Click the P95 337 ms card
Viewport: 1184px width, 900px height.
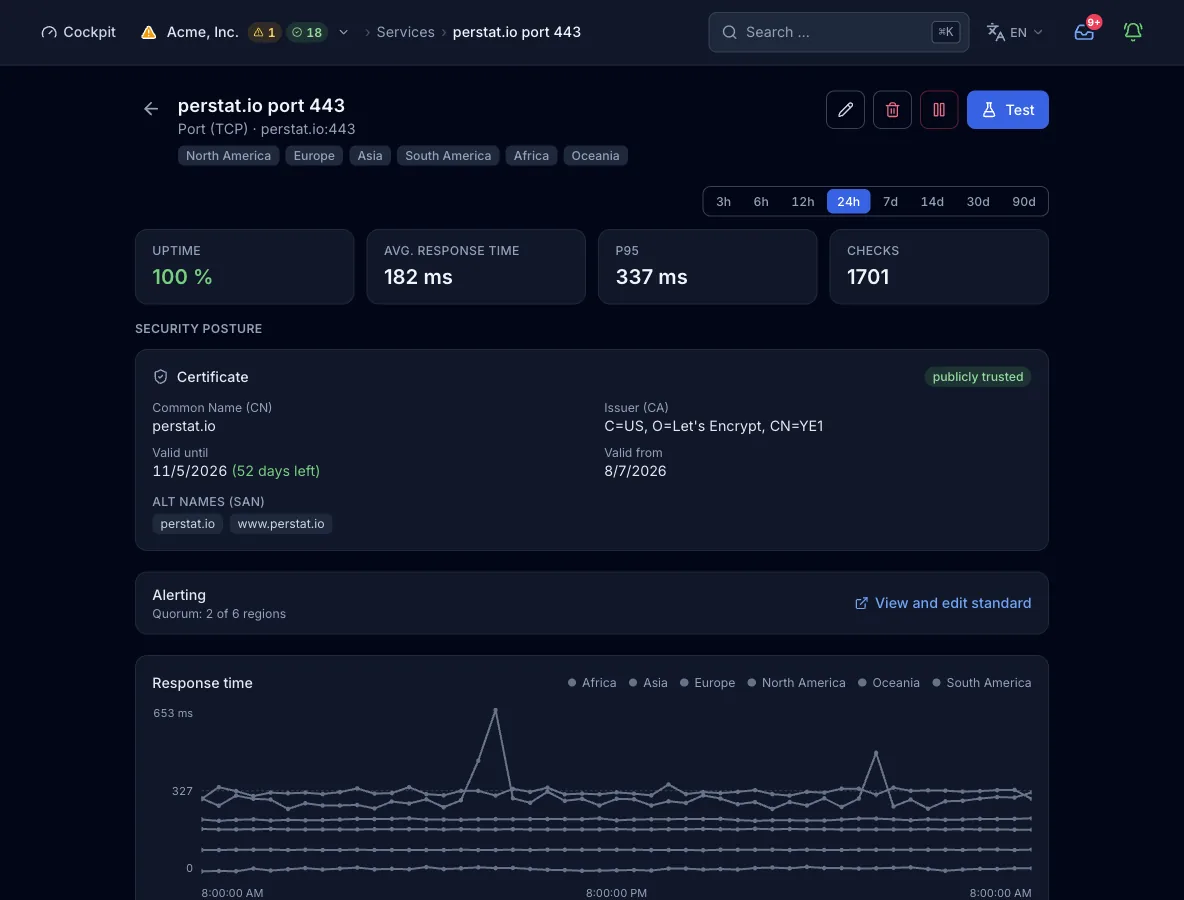tap(708, 267)
